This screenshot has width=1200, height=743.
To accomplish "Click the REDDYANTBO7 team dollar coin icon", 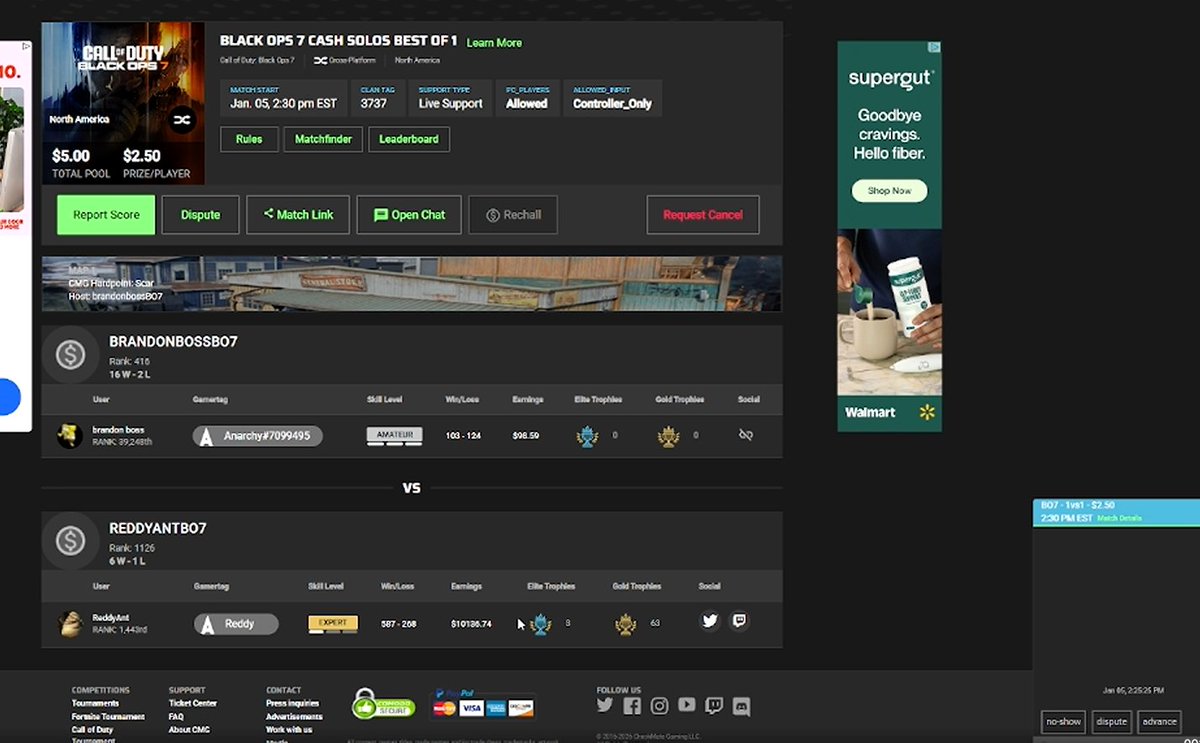I will (70, 541).
